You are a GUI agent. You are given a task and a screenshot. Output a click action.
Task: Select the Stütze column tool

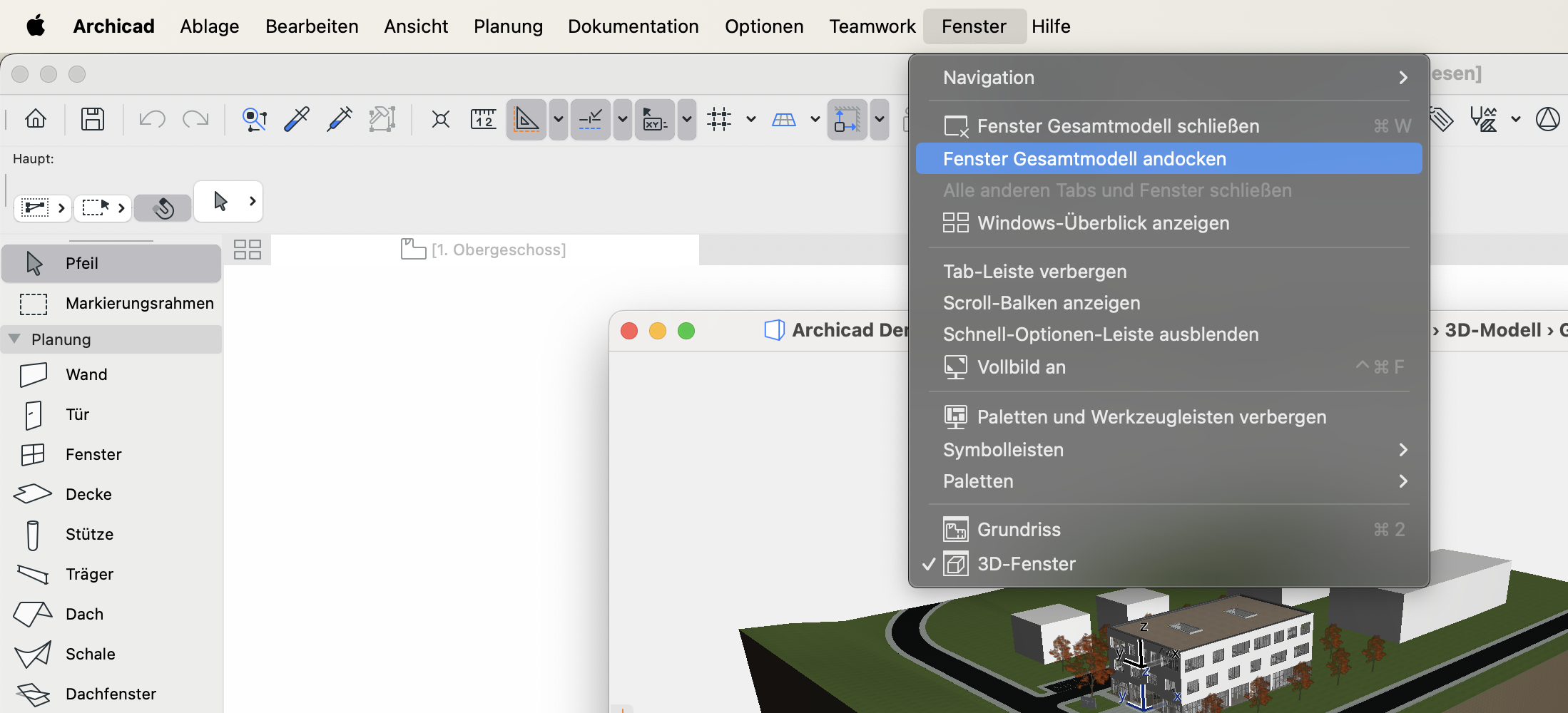(111, 534)
